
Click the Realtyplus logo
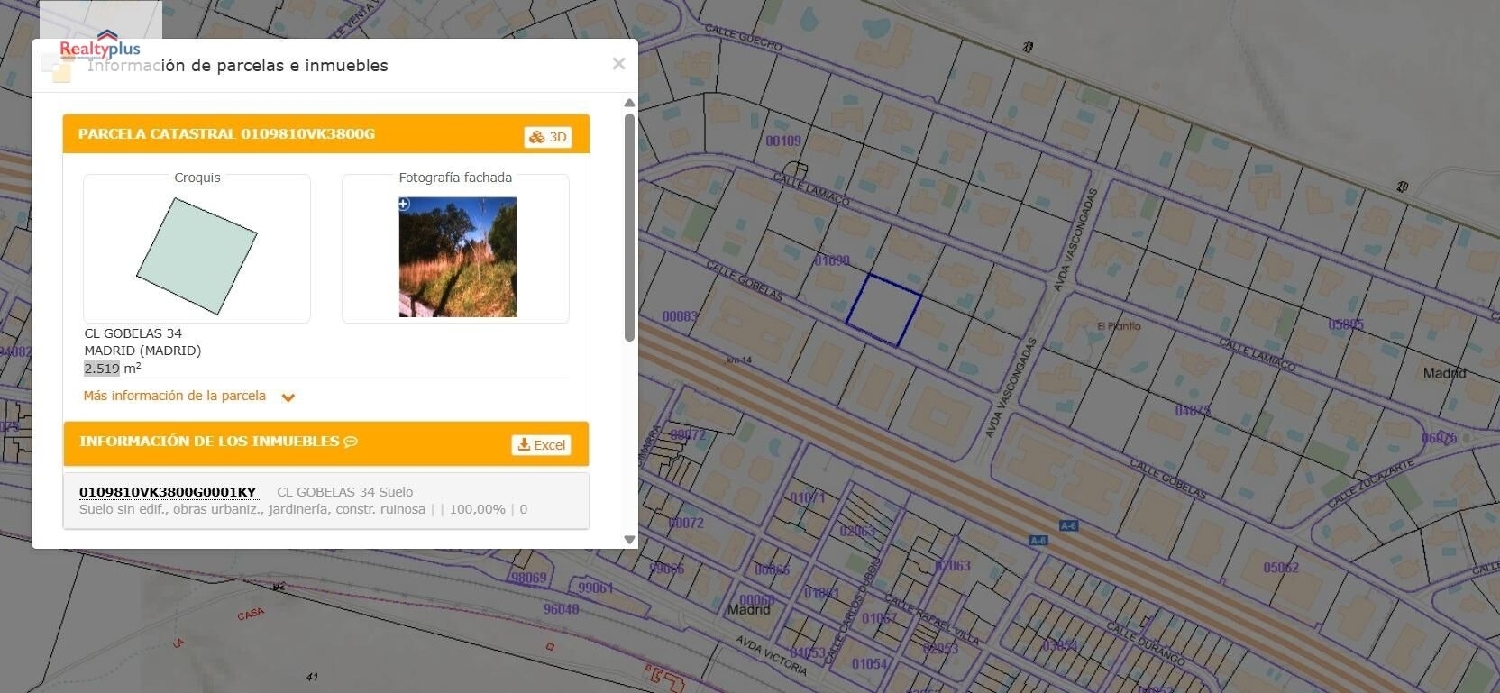100,47
